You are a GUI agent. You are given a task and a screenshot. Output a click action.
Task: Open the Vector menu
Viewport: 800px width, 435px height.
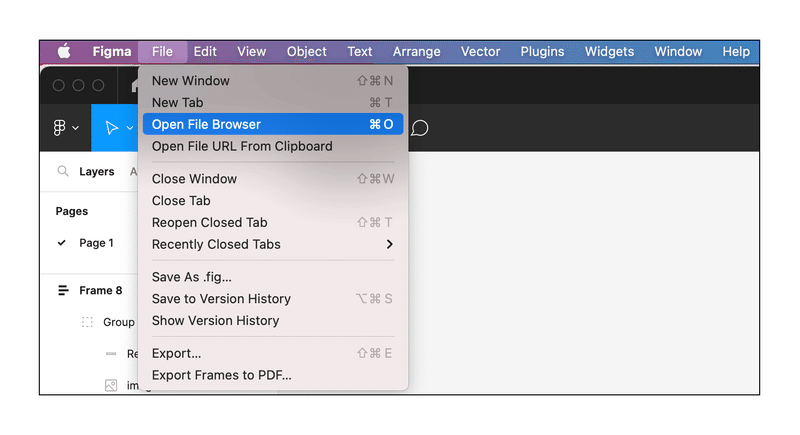[481, 52]
